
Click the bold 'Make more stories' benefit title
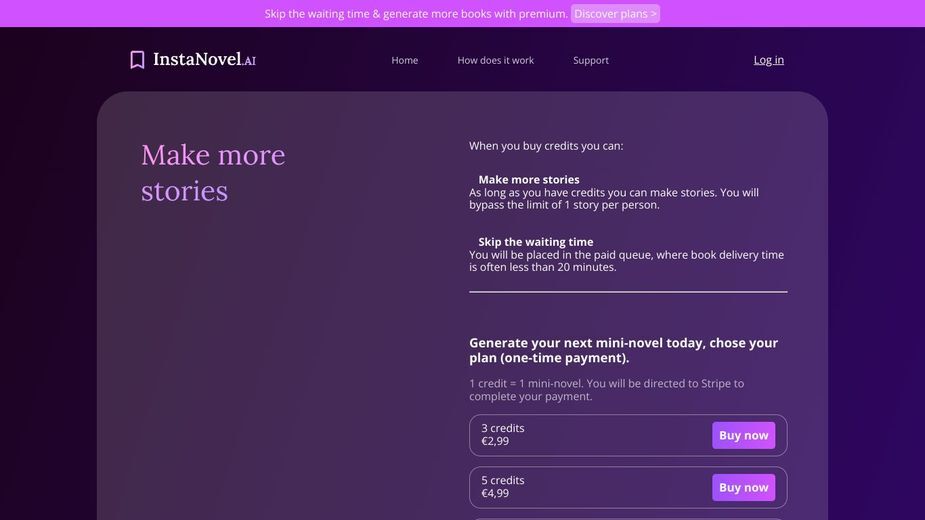(x=529, y=179)
